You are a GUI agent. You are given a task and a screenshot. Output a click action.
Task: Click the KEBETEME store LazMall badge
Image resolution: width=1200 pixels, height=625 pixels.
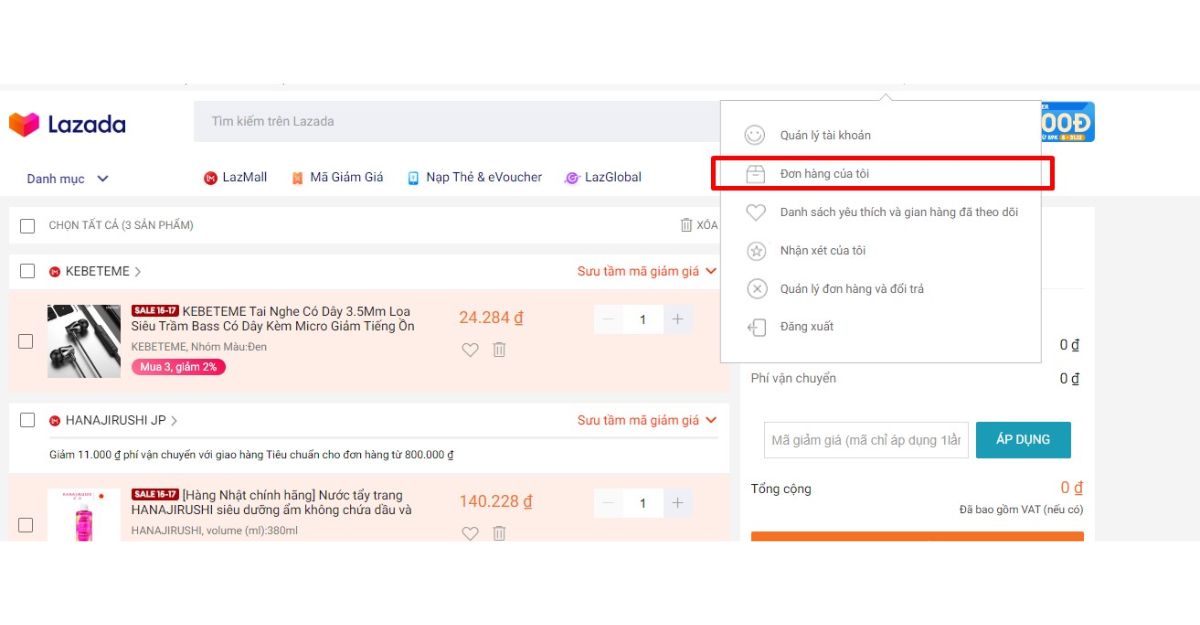[x=54, y=272]
